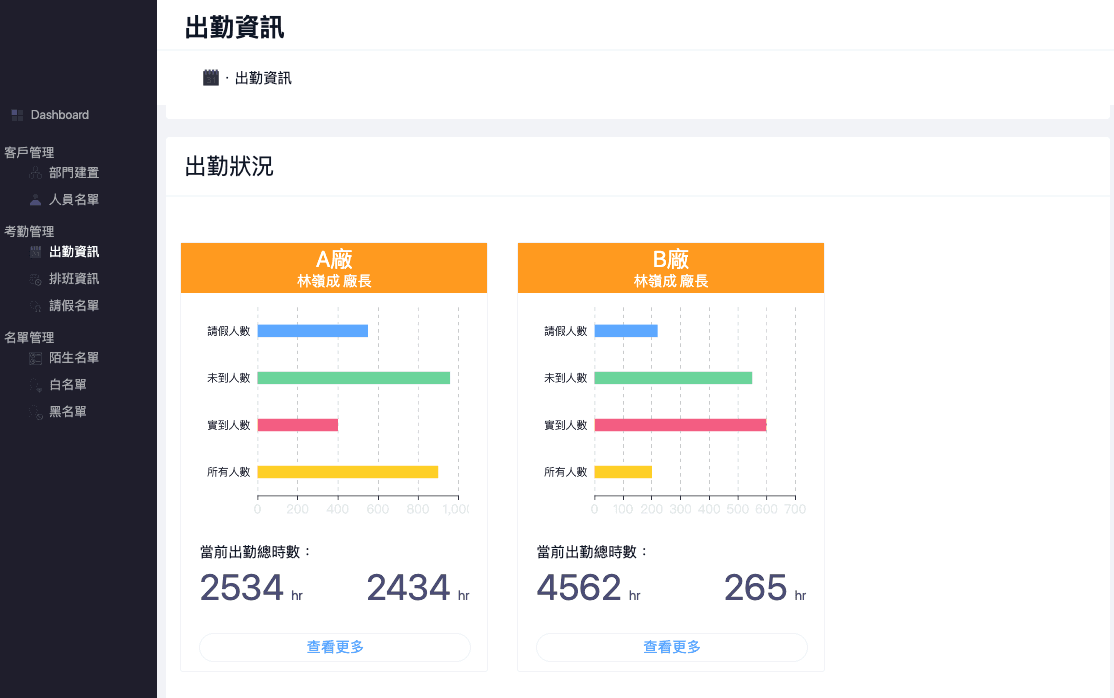Viewport: 1114px width, 698px height.
Task: Click the 出勤資訊 breadcrumb link
Action: (x=263, y=78)
